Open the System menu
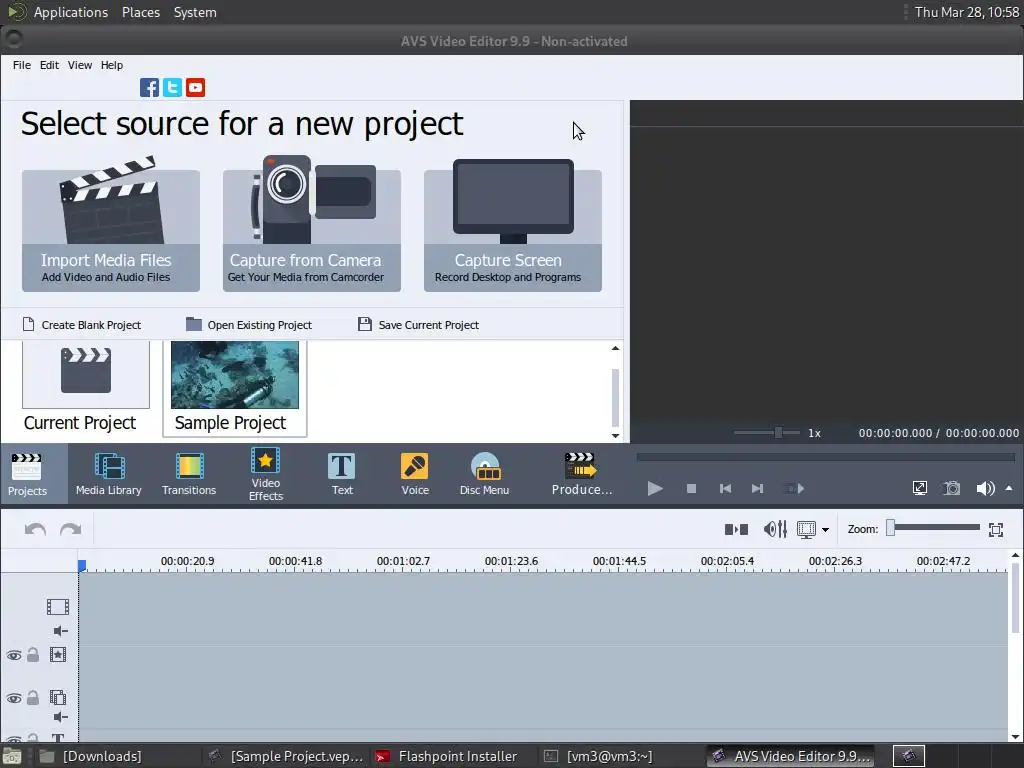Viewport: 1024px width, 768px height. 195,12
